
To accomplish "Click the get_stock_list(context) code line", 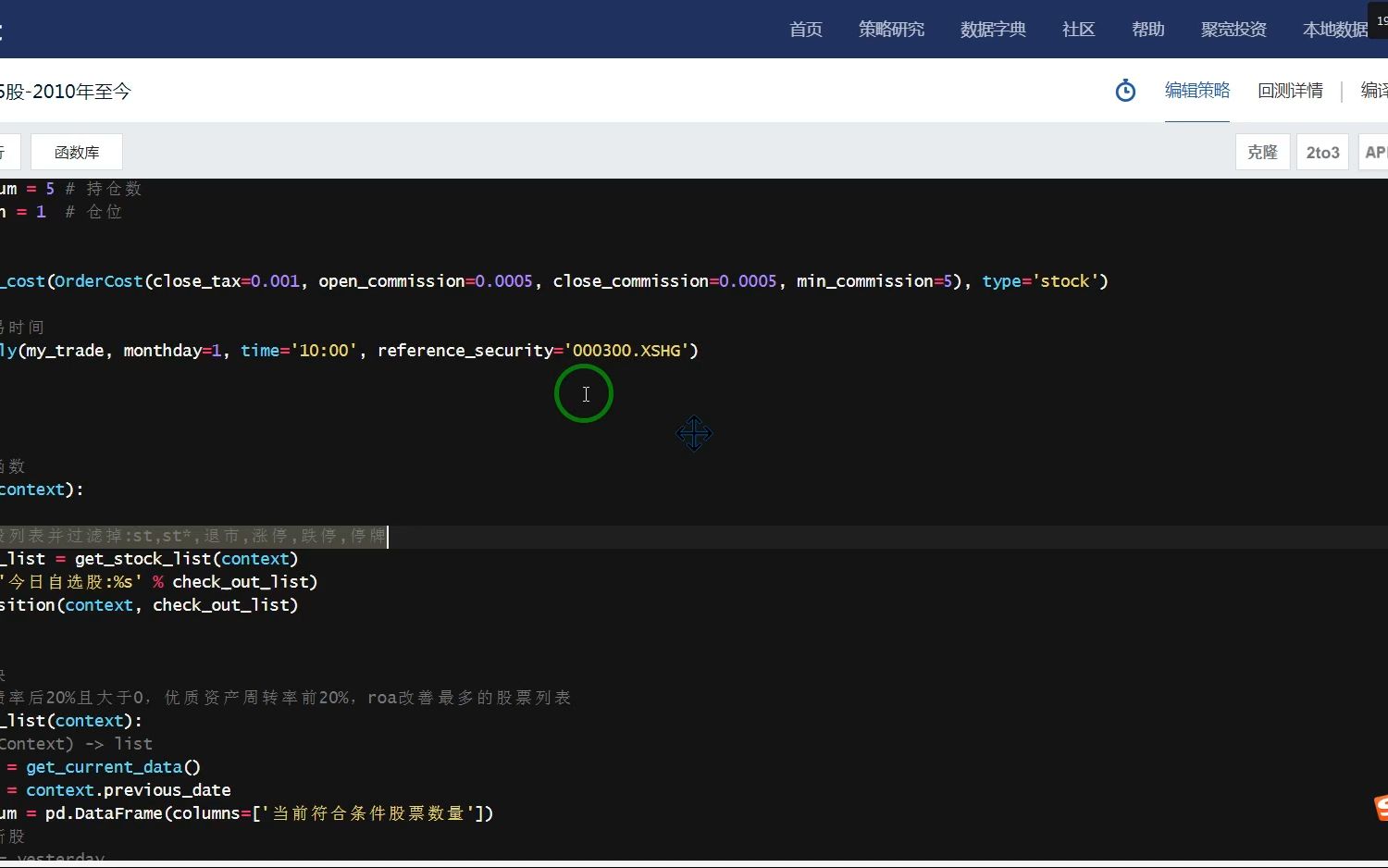I will [149, 558].
